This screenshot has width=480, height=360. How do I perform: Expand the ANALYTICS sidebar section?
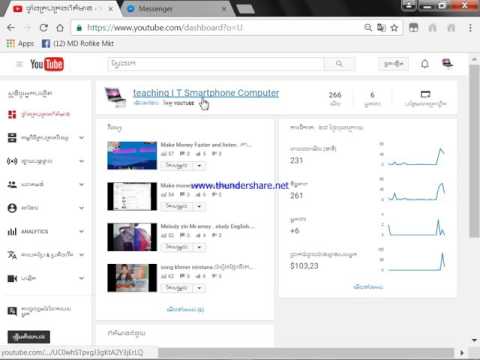point(46,231)
